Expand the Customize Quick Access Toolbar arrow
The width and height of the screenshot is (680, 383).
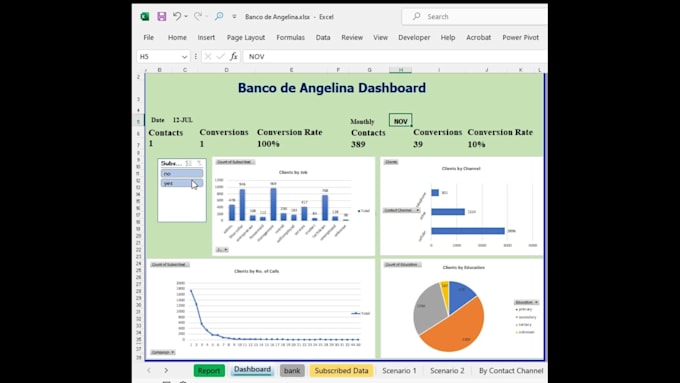click(x=234, y=16)
